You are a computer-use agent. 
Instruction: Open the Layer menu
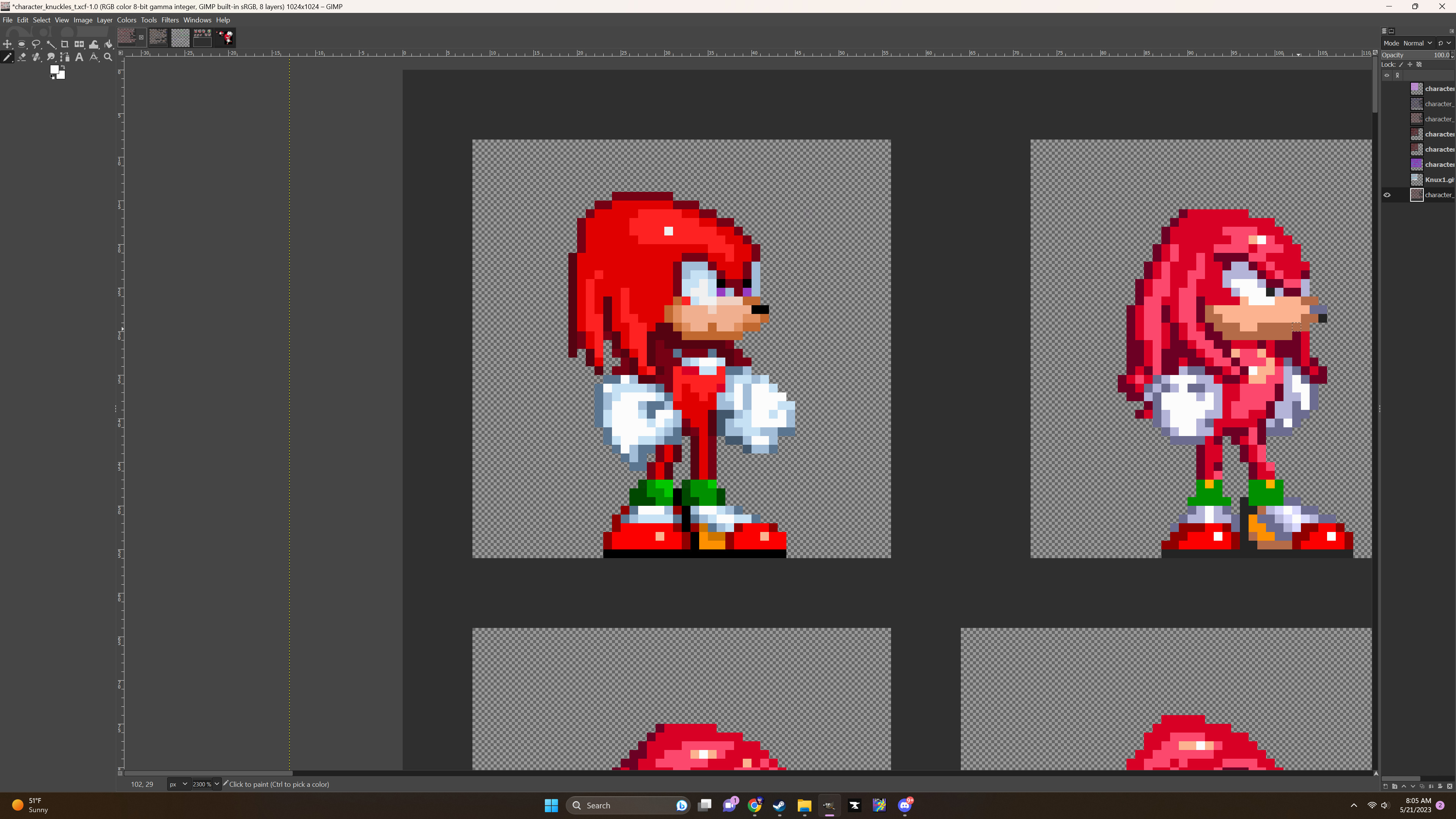point(105,20)
